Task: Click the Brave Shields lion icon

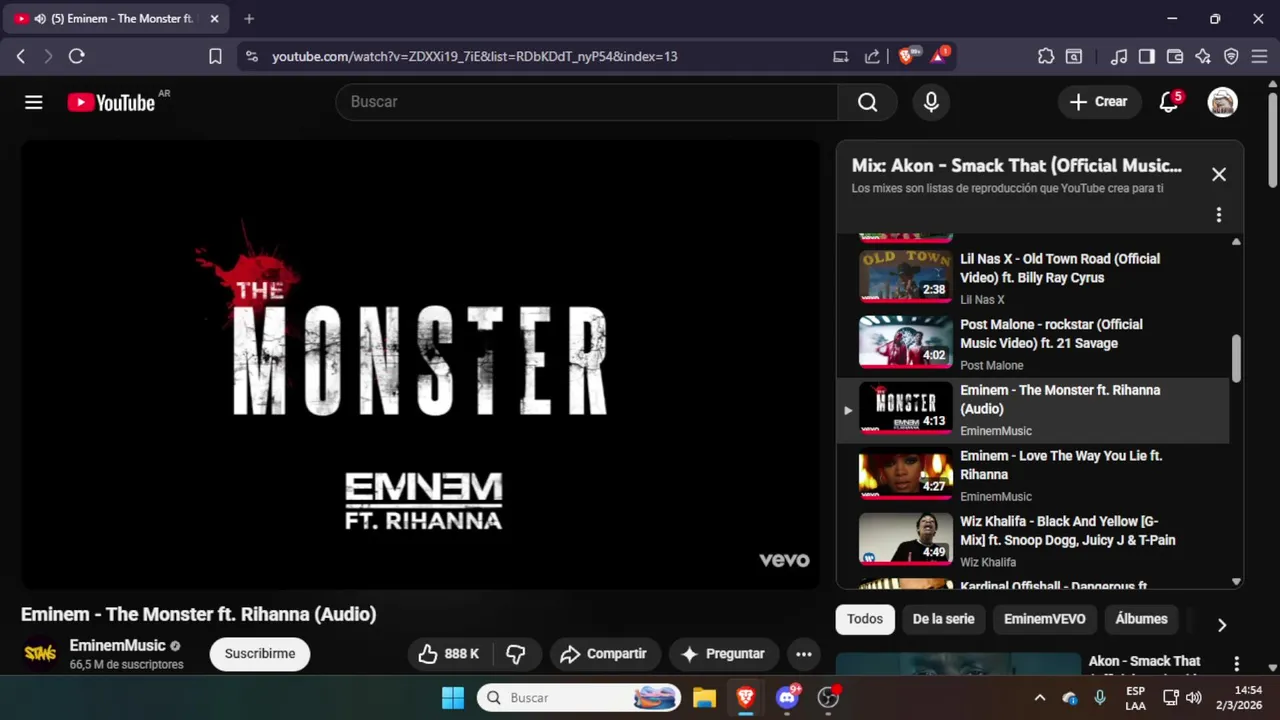Action: click(906, 56)
